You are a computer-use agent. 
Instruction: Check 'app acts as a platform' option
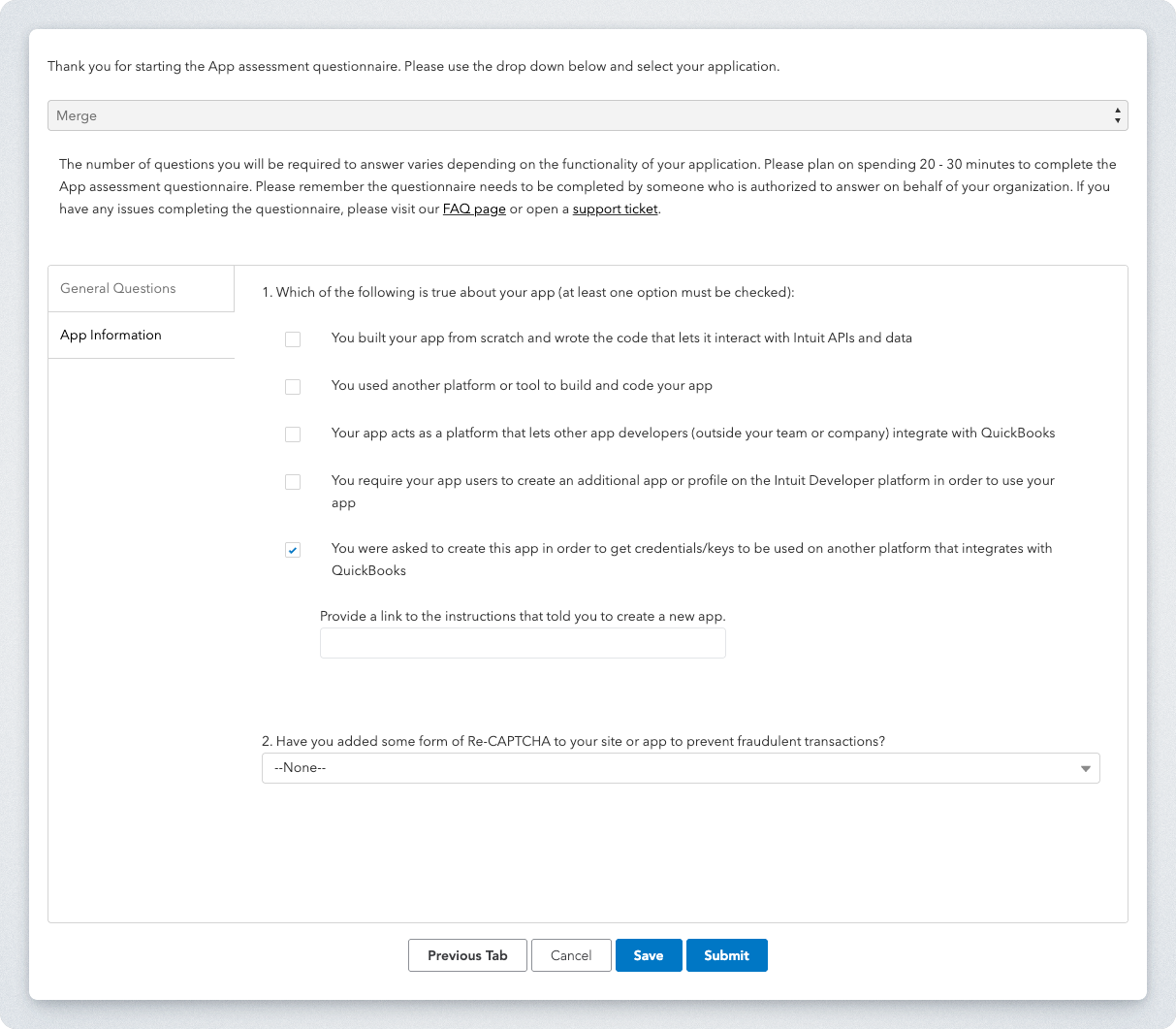(x=293, y=434)
